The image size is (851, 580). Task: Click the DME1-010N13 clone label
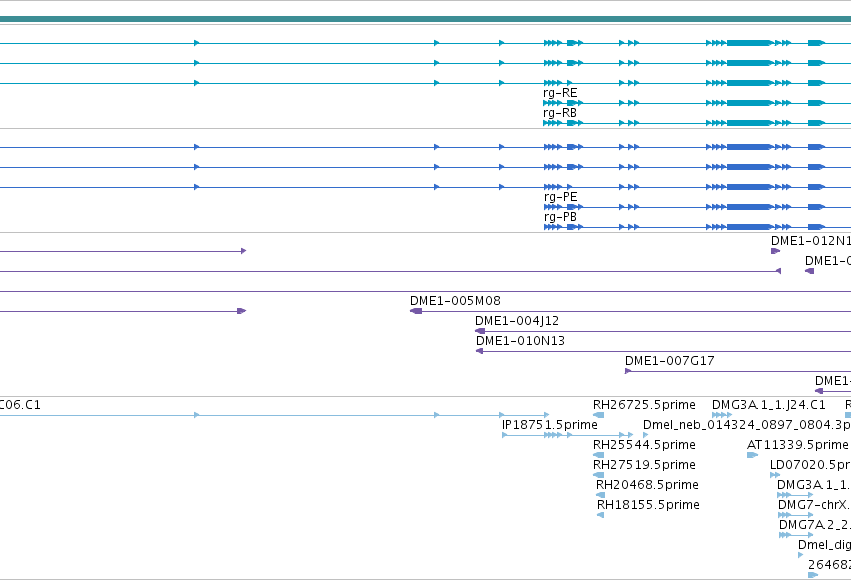[520, 341]
